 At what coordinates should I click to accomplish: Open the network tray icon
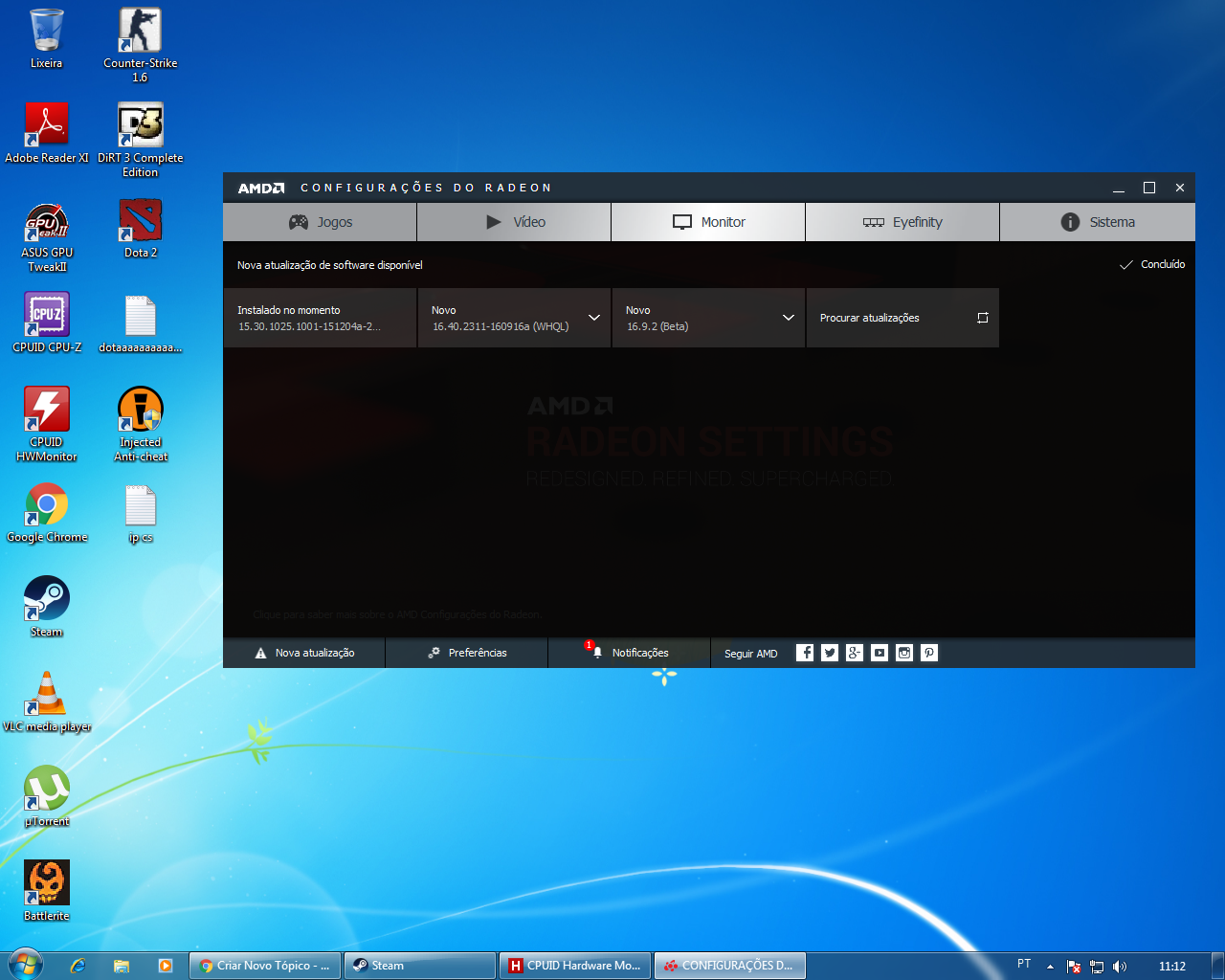click(1097, 967)
